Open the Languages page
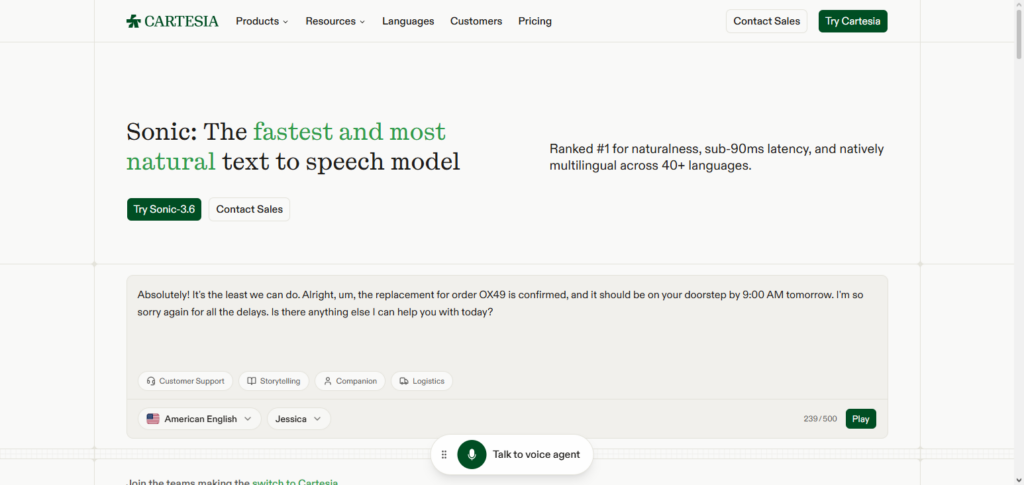 (x=408, y=21)
